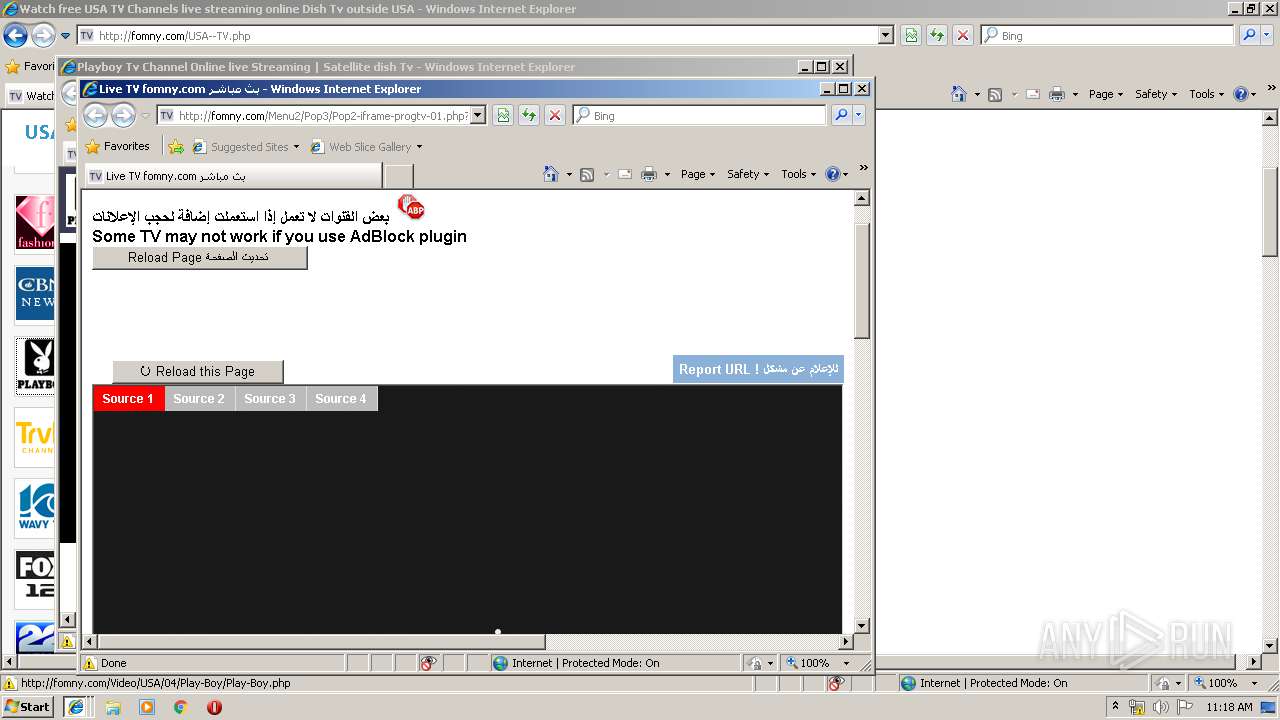Select the Source 2 tab
This screenshot has width=1280, height=720.
click(199, 398)
